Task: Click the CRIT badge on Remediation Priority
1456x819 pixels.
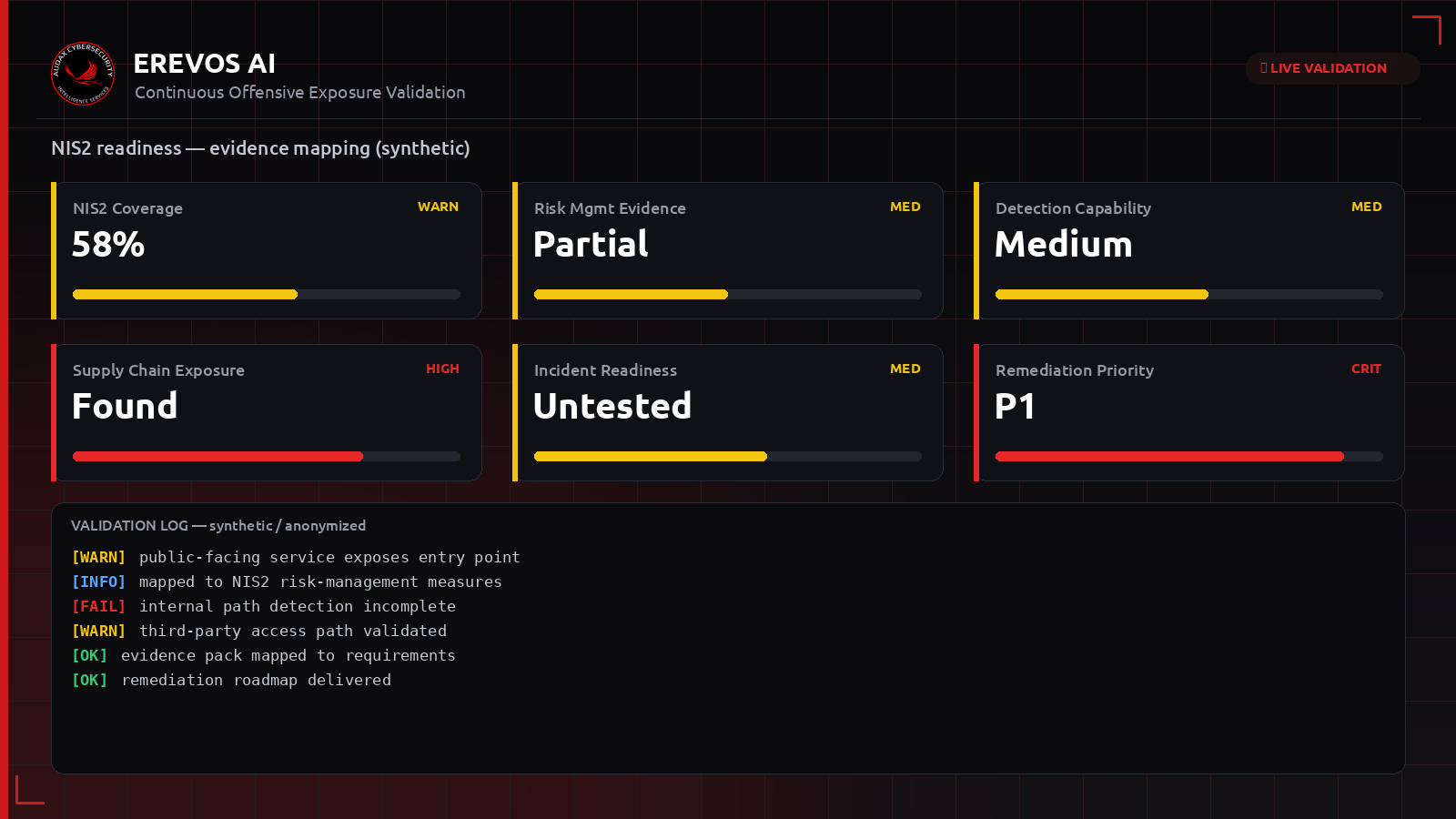Action: coord(1366,369)
